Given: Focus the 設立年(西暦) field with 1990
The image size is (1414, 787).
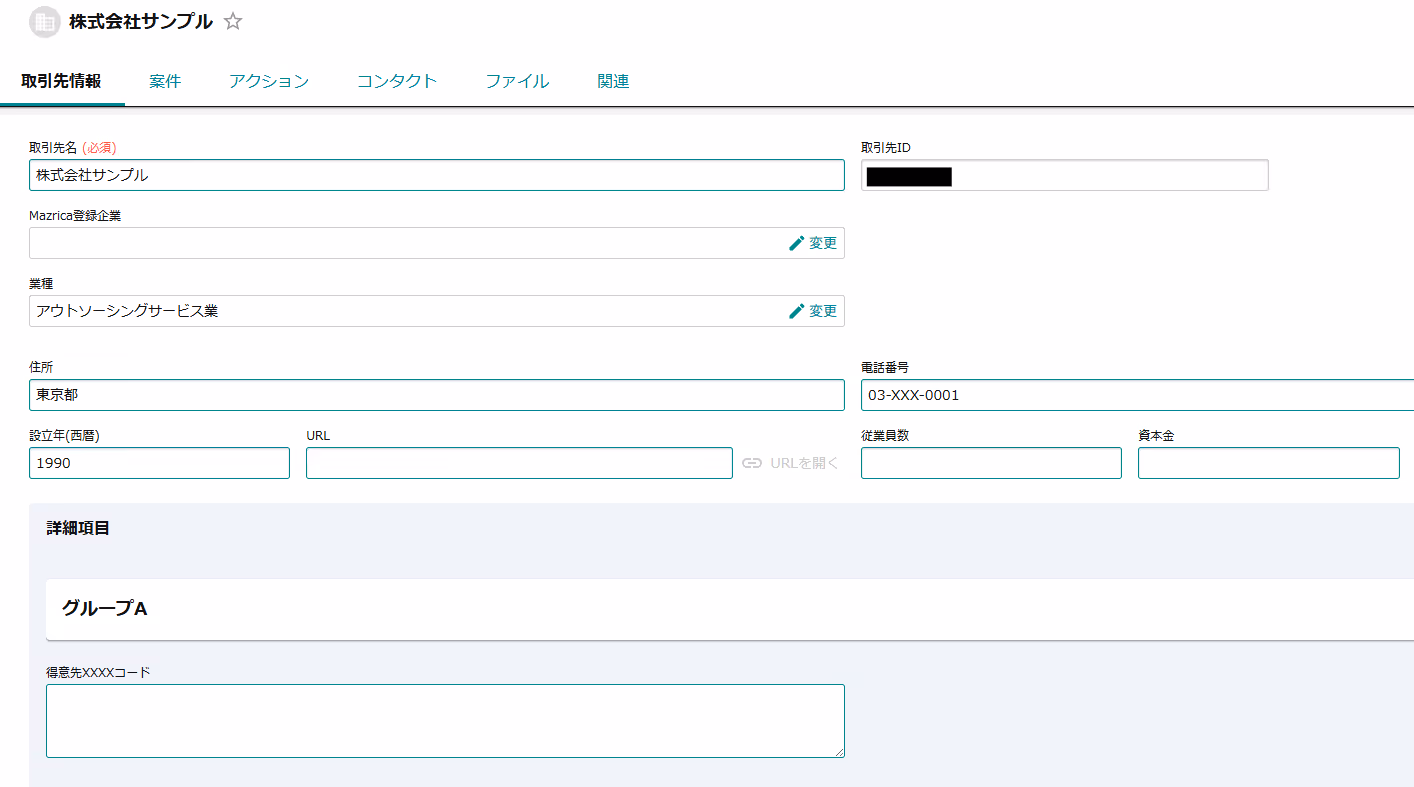Looking at the screenshot, I should [x=159, y=463].
